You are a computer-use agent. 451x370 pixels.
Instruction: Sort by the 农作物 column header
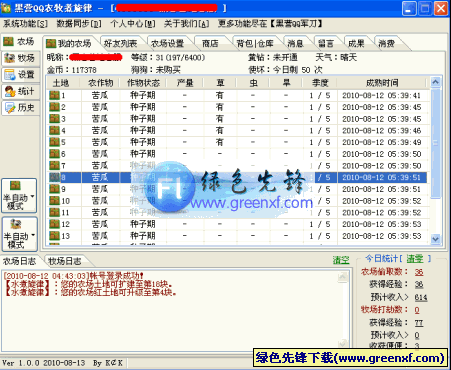click(x=101, y=83)
